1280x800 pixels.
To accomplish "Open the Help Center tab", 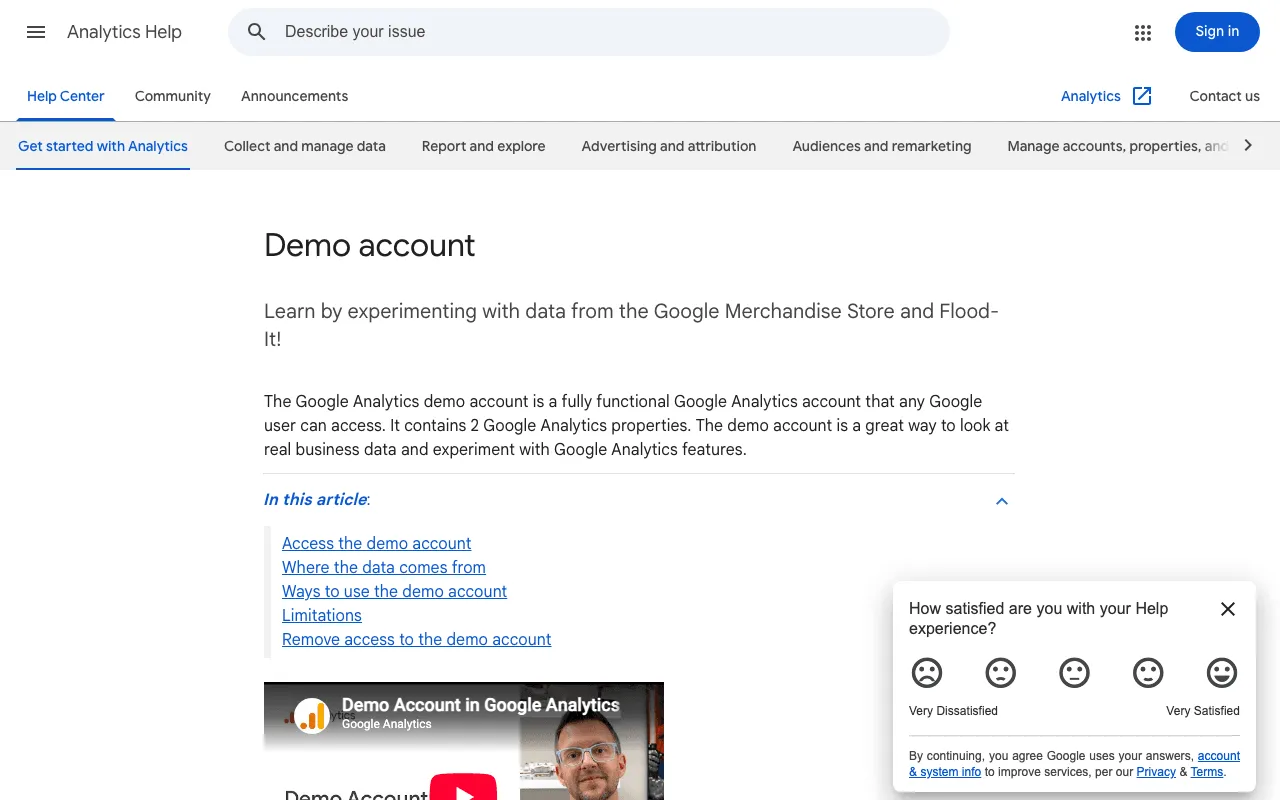I will pos(66,96).
